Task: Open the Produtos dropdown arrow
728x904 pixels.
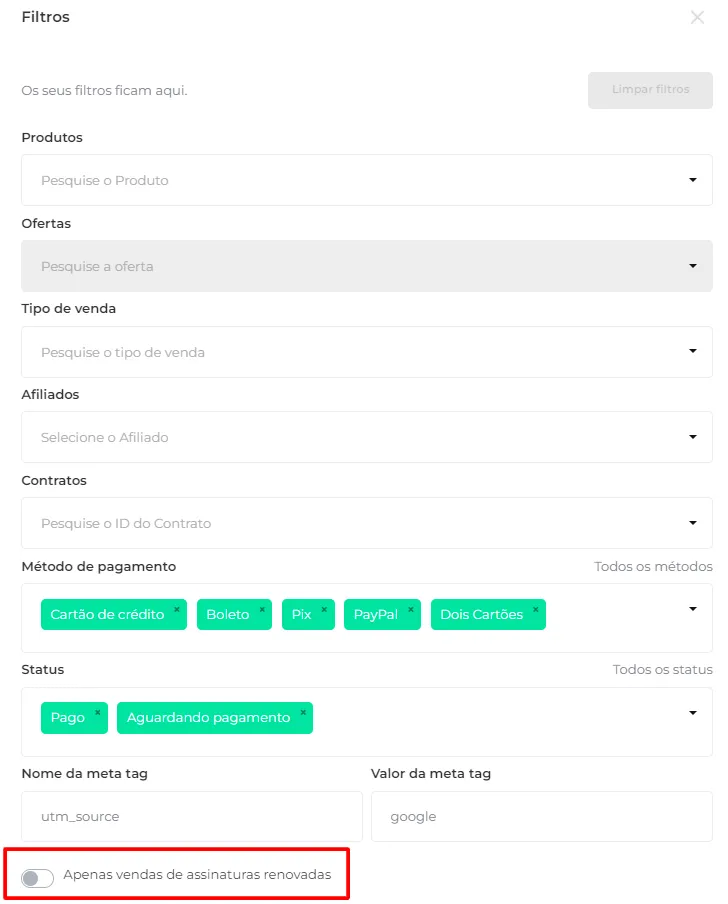Action: 693,180
